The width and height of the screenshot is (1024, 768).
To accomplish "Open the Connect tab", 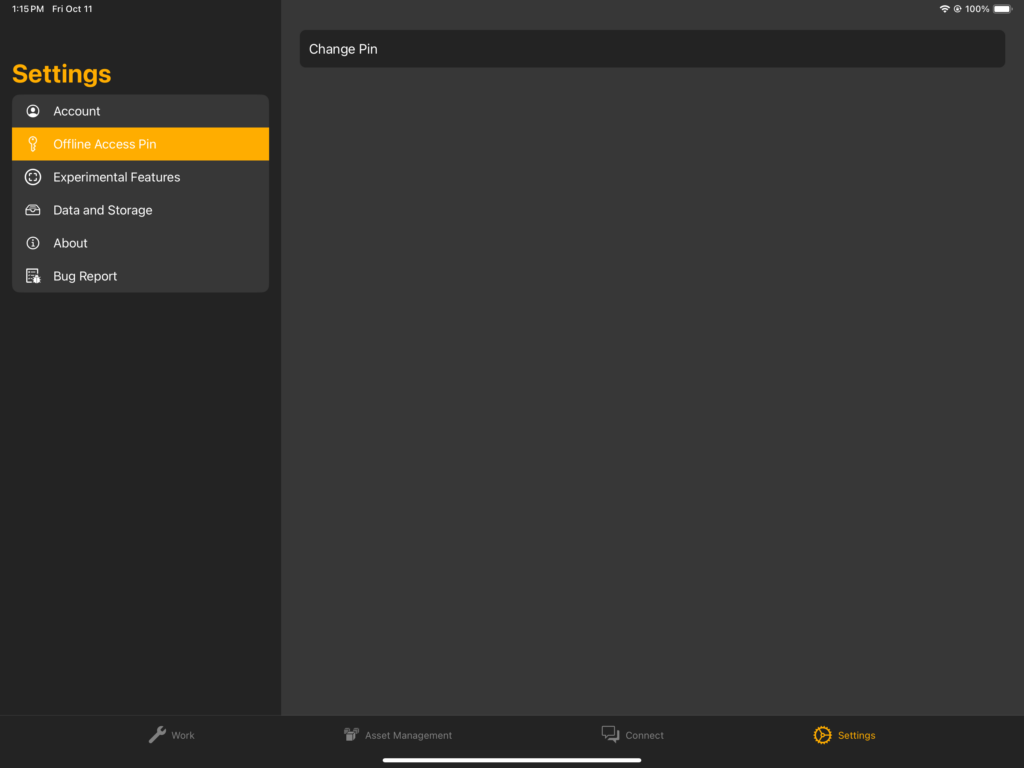I will click(633, 734).
